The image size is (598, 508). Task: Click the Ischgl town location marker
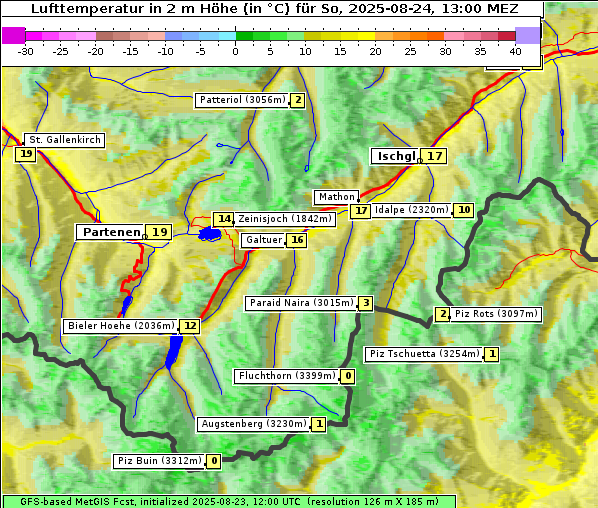[x=420, y=161]
